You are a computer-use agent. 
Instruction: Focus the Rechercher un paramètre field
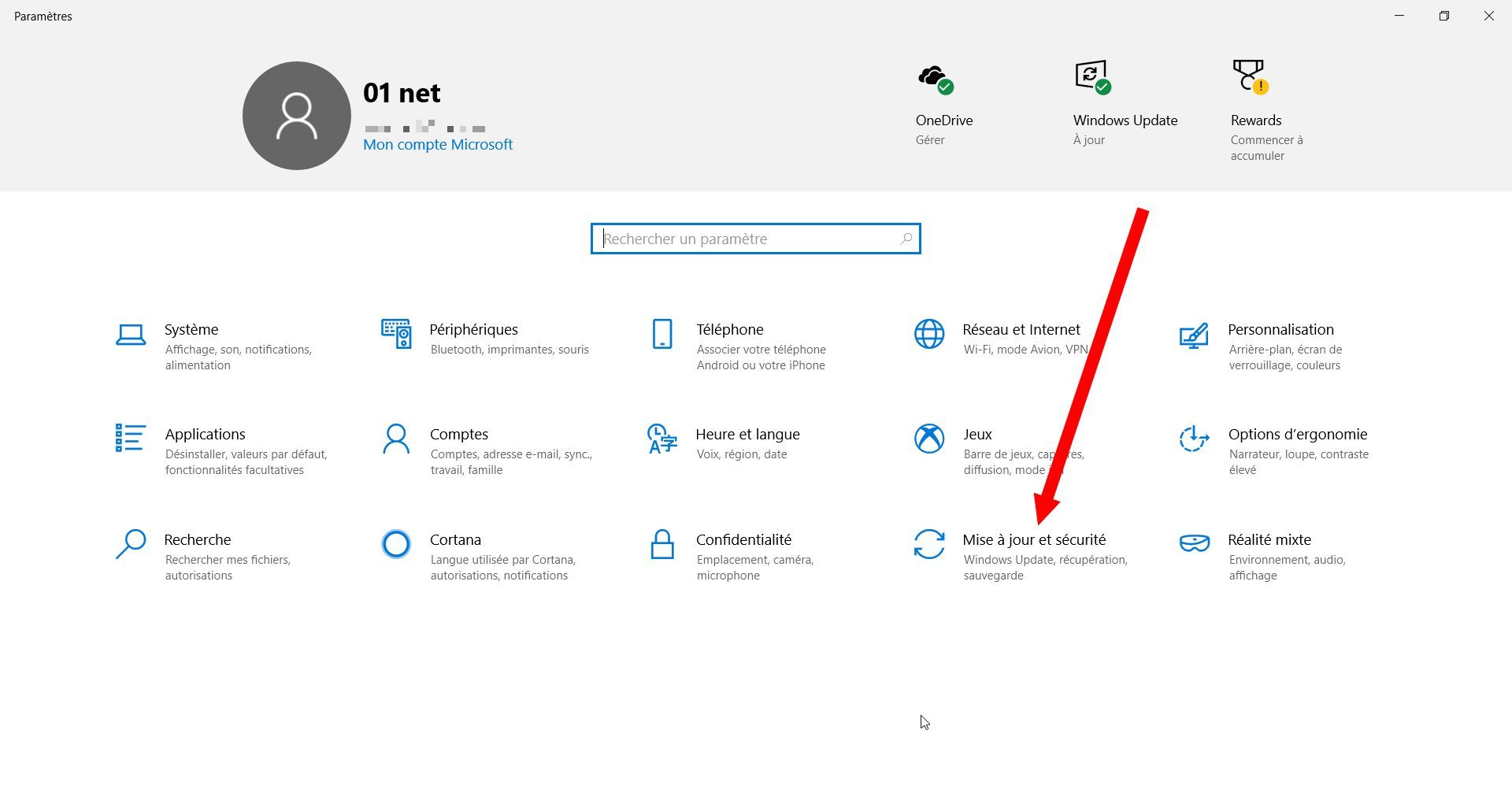755,239
